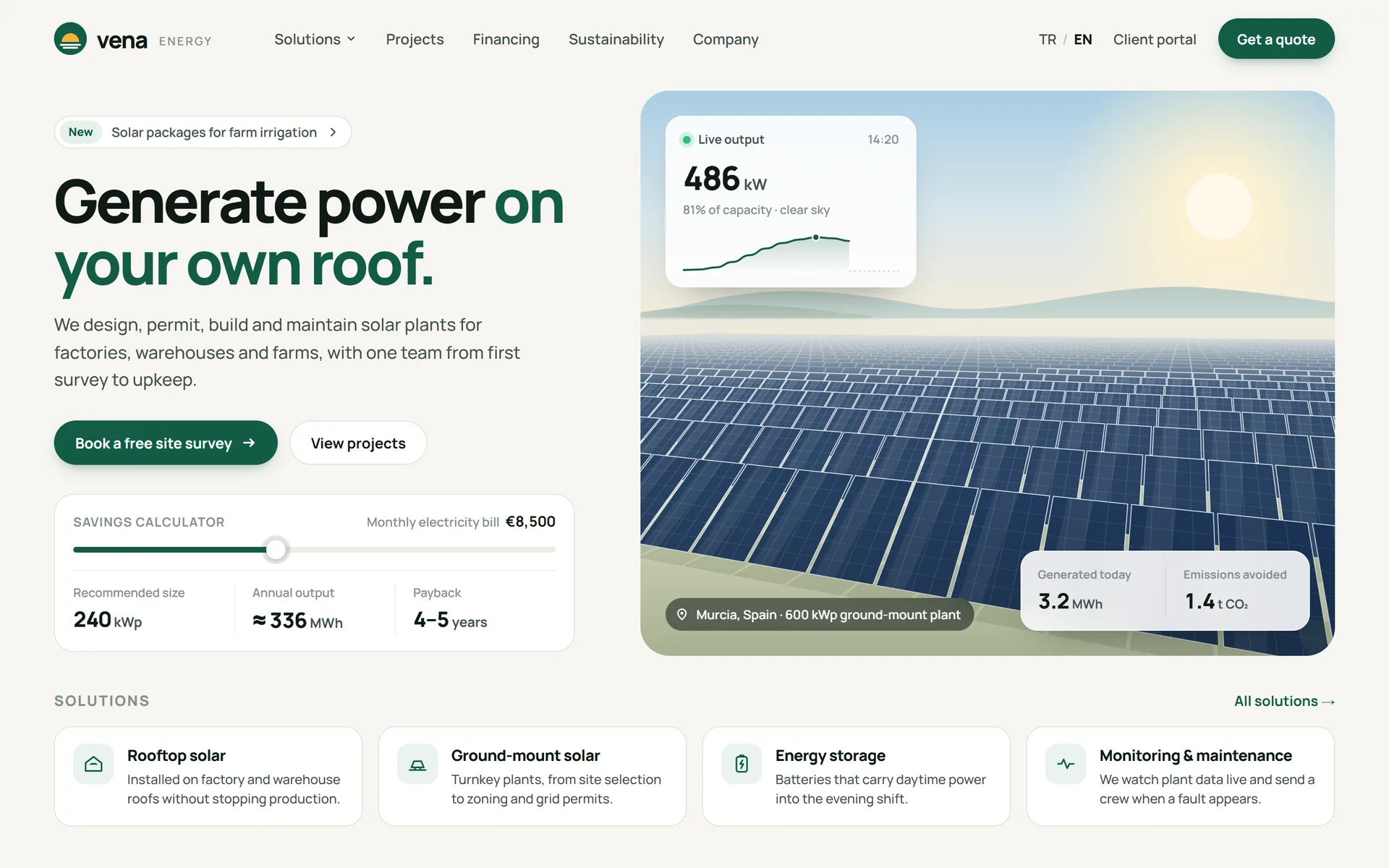This screenshot has height=868, width=1389.
Task: Click the 1.4 t CO₂ emissions avoided value
Action: 1216,601
